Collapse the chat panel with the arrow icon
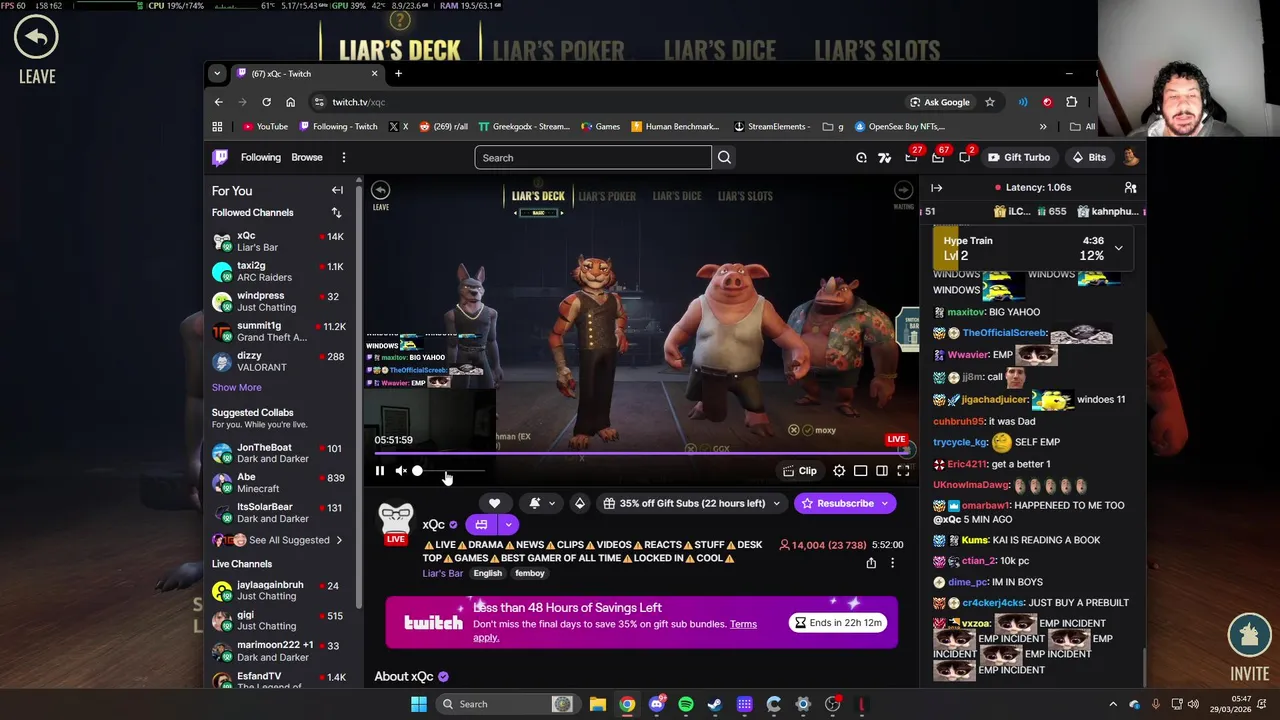Viewport: 1280px width, 720px height. 936,187
